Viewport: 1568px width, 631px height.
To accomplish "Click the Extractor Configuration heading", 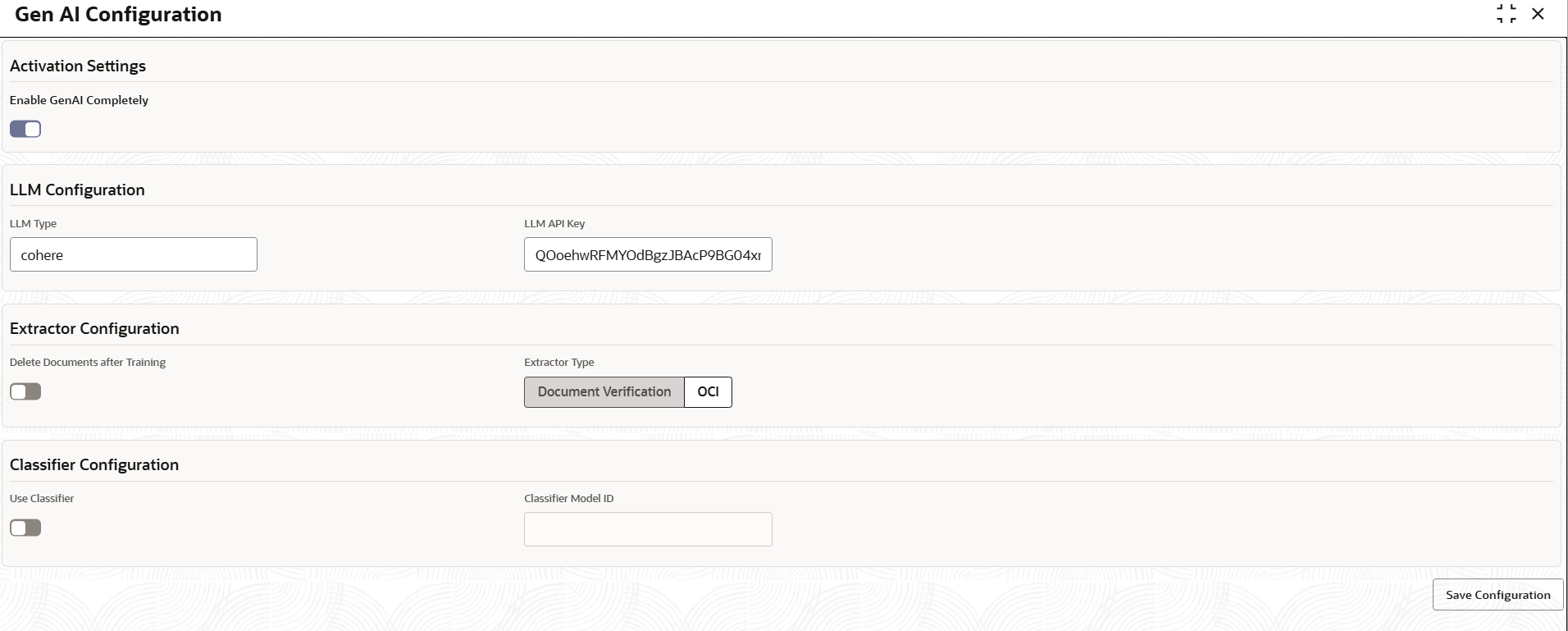I will point(94,328).
